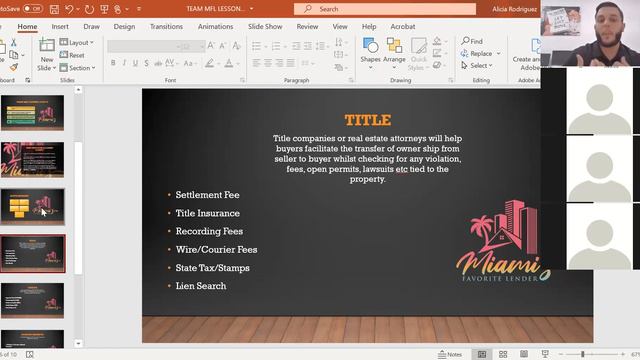The height and width of the screenshot is (360, 640).
Task: Toggle Strikethrough formatting
Action: 158,63
